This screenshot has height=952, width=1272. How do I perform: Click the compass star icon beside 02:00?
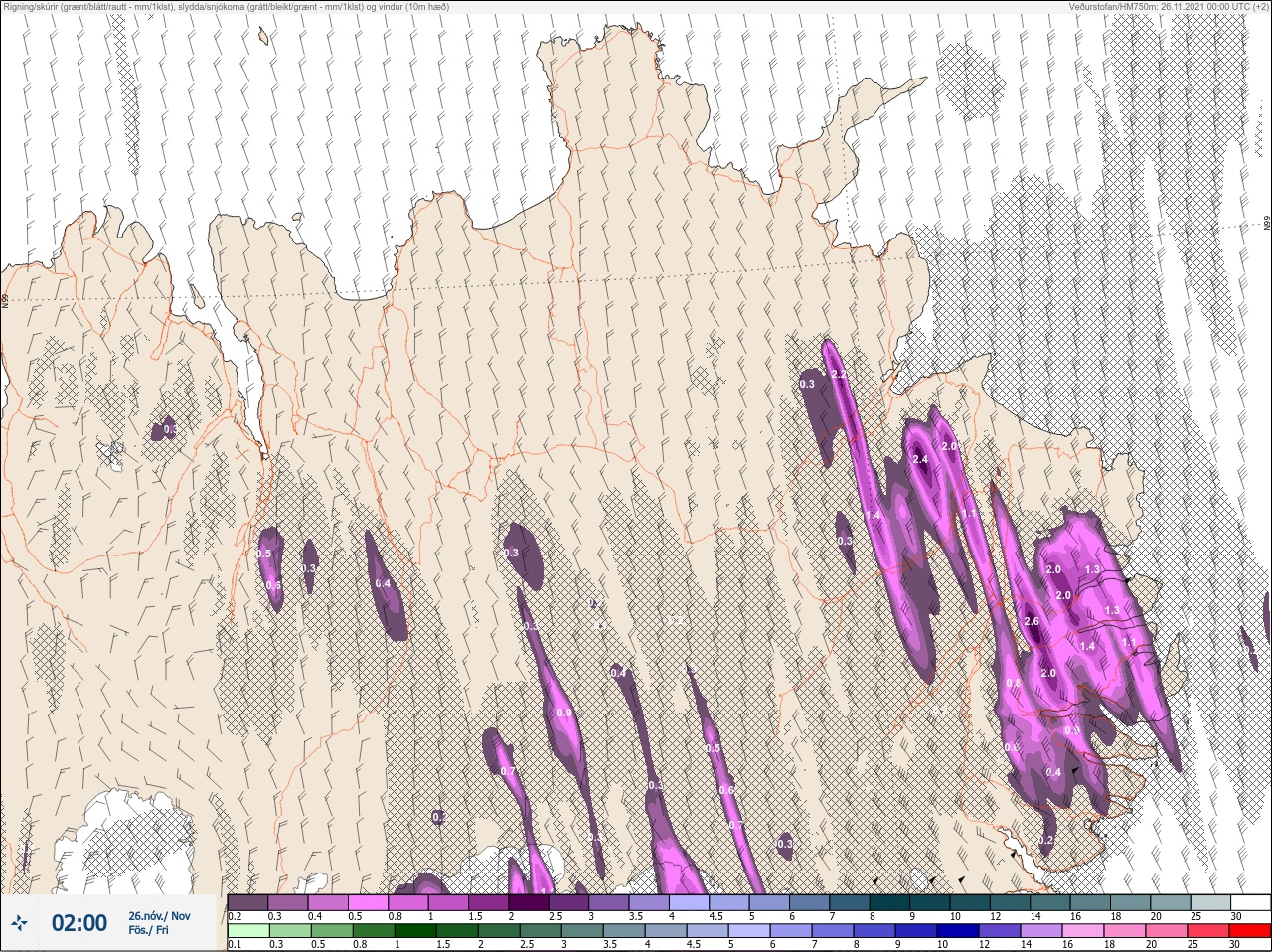point(19,922)
